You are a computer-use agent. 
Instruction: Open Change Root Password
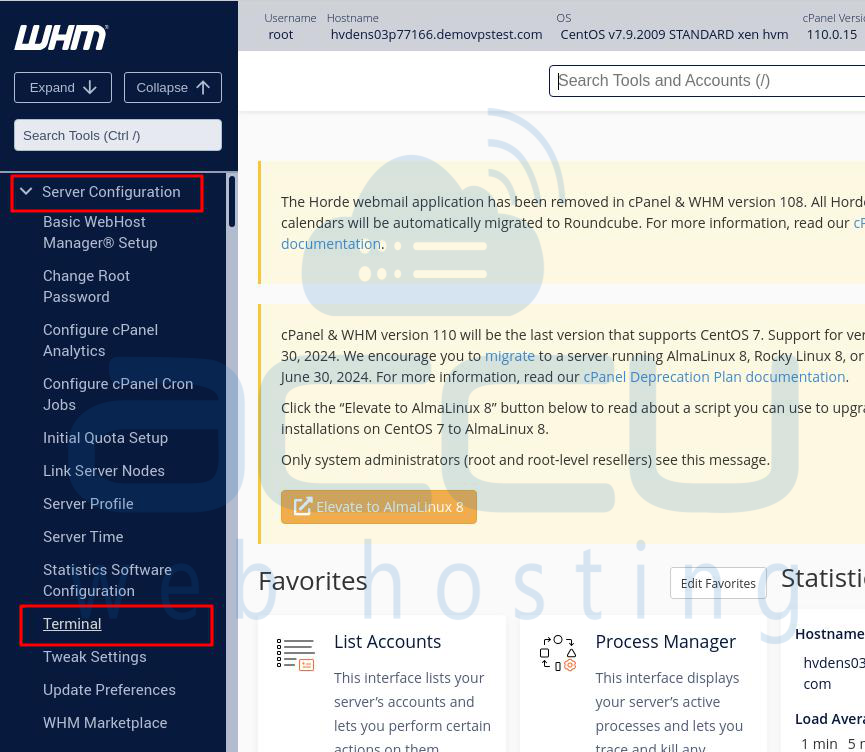tap(87, 286)
